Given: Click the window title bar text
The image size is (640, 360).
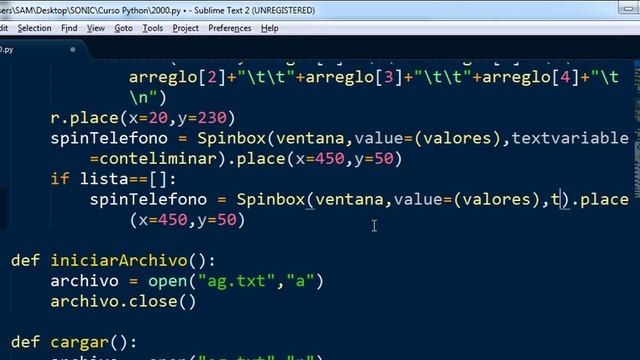Looking at the screenshot, I should point(158,10).
